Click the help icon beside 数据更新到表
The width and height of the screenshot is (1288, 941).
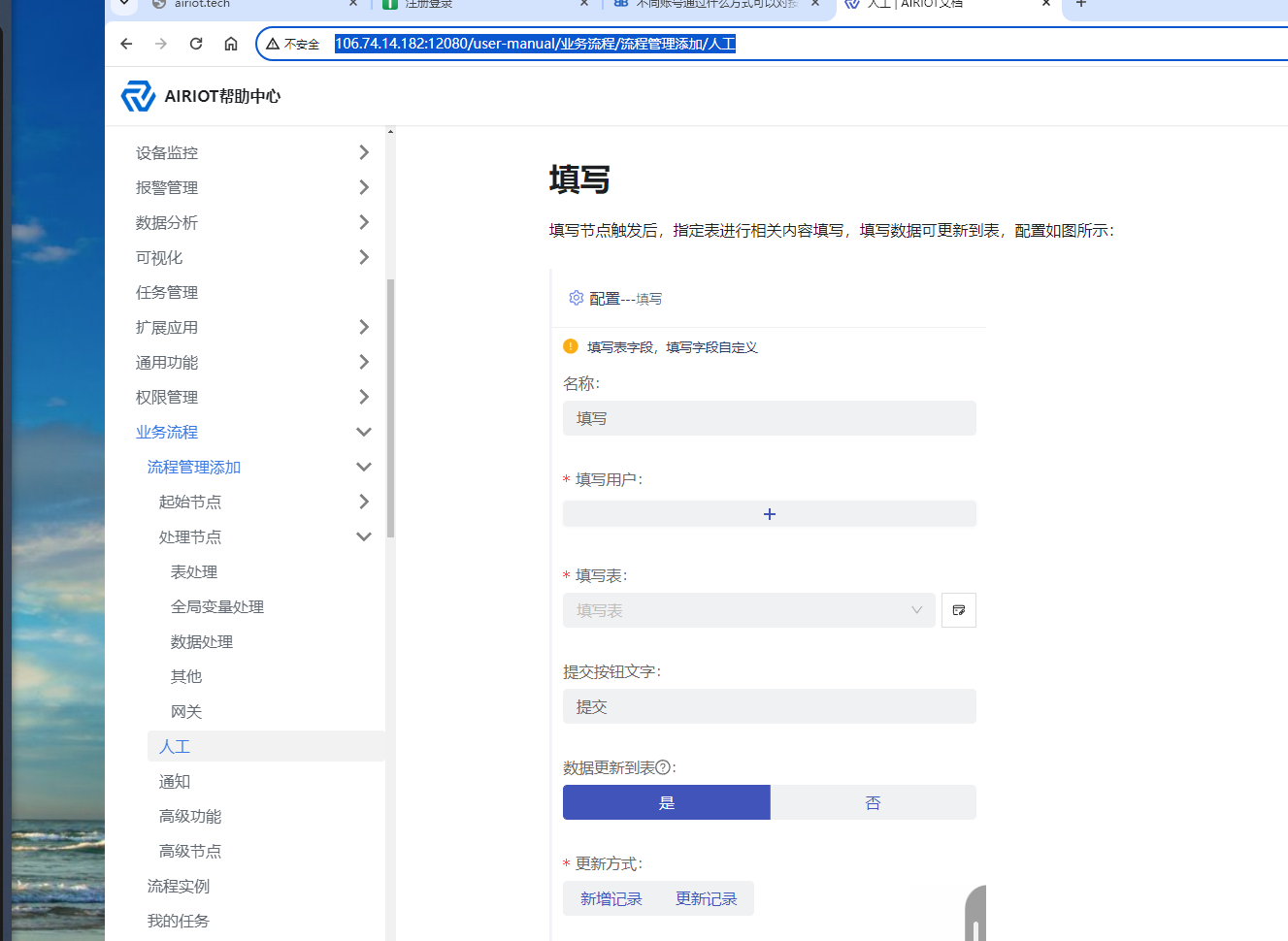pyautogui.click(x=663, y=767)
